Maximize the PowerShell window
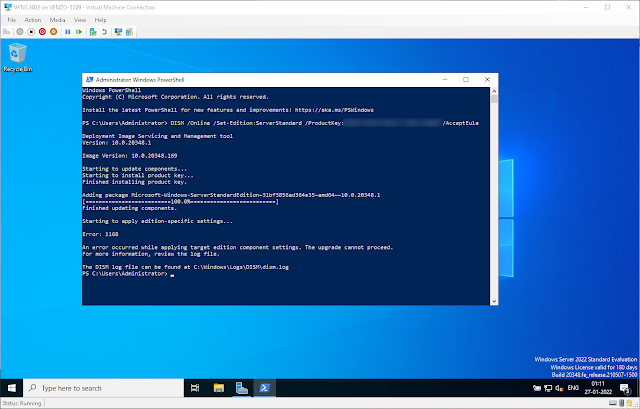Viewport: 640px width, 409px height. [x=466, y=80]
